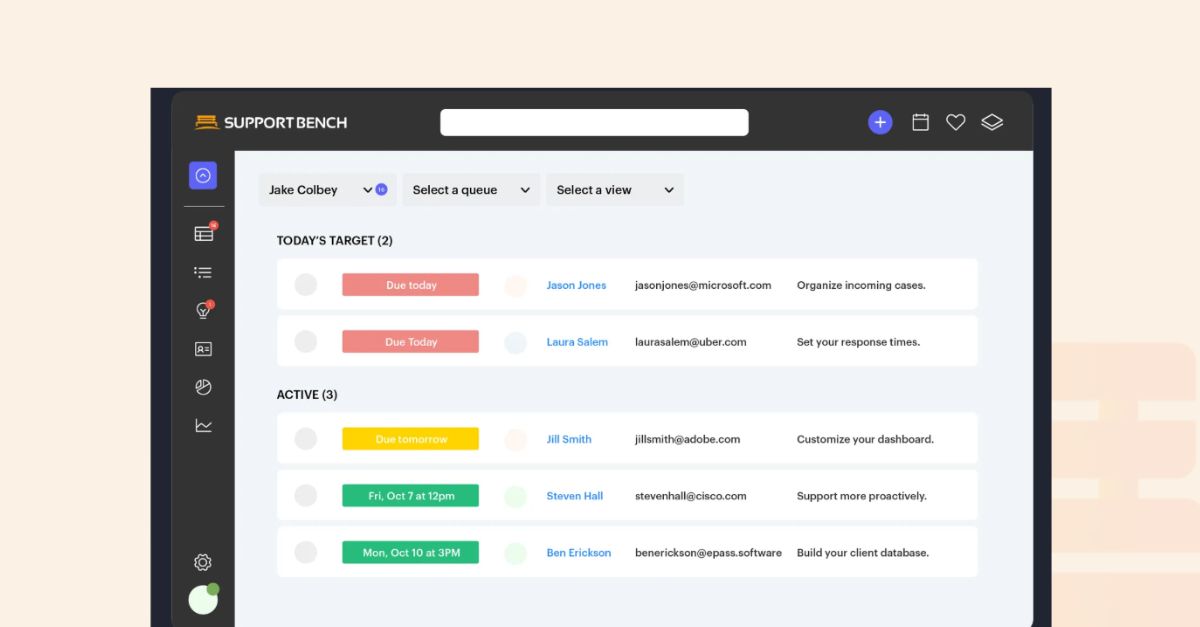Select the round checkbox for Ben Erickson
The height and width of the screenshot is (627, 1200).
coord(306,552)
